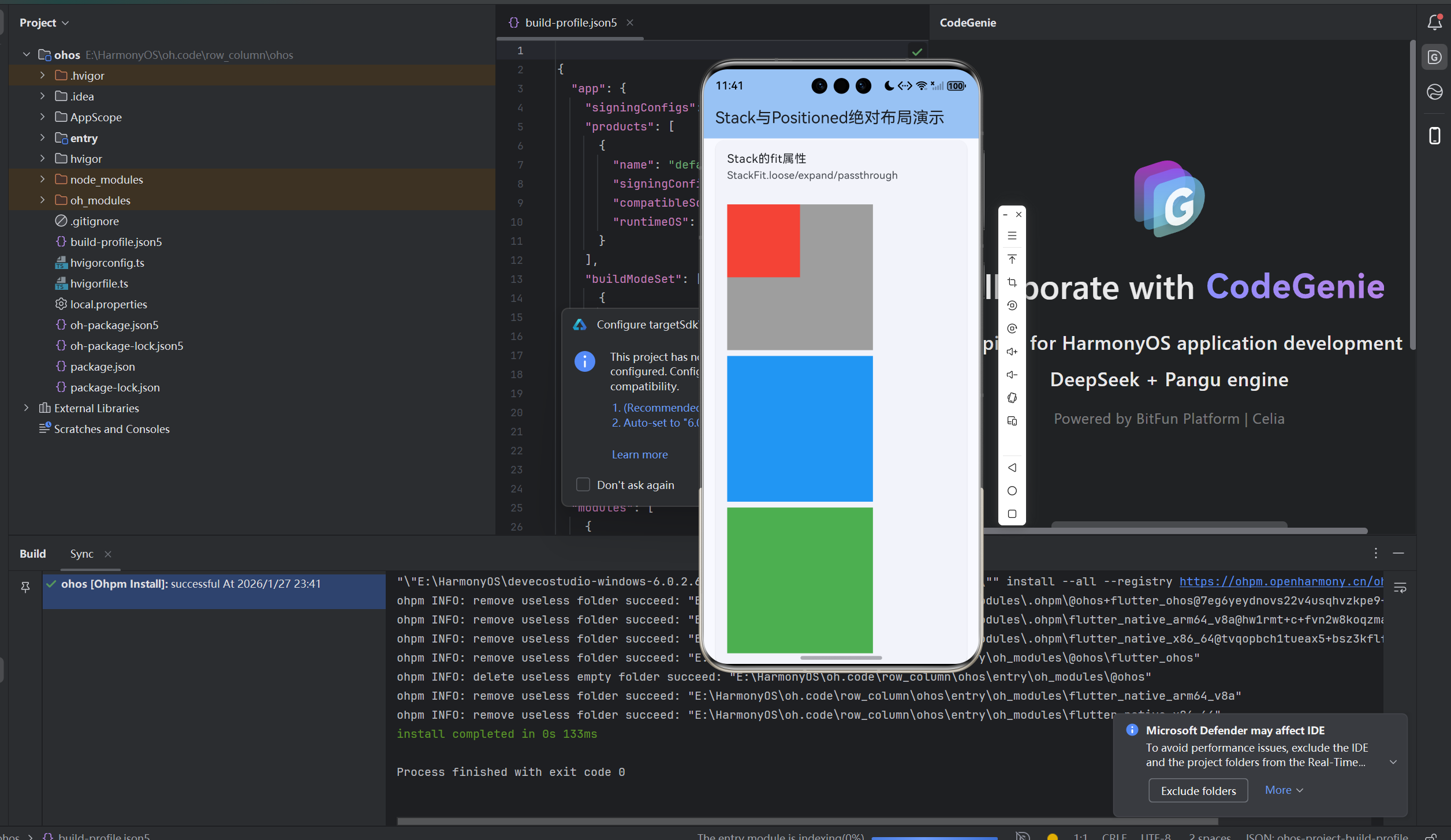Open the Project view dropdown
Image resolution: width=1451 pixels, height=840 pixels.
[x=44, y=23]
